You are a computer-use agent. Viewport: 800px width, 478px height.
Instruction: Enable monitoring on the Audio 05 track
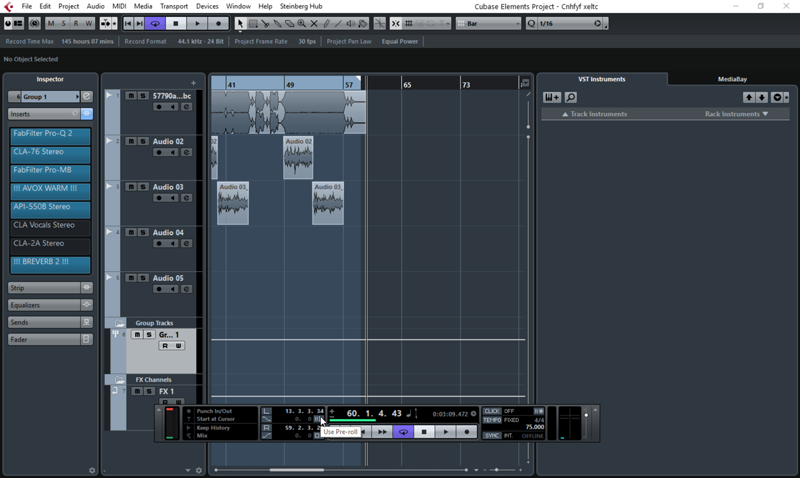coord(171,290)
